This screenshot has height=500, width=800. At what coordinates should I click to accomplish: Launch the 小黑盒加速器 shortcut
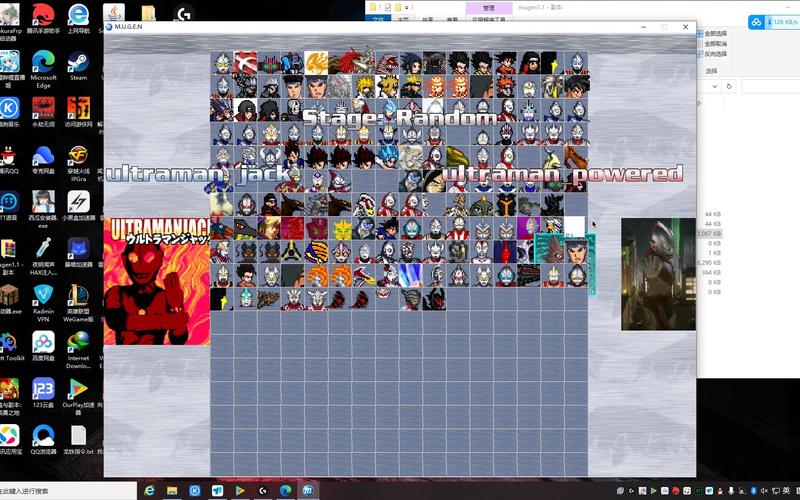(x=78, y=206)
